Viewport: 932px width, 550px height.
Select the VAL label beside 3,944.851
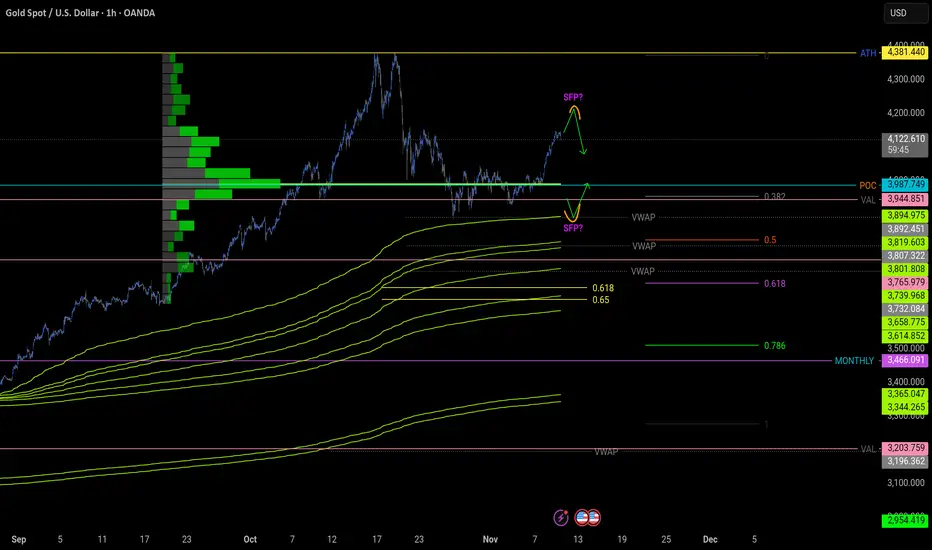[868, 200]
